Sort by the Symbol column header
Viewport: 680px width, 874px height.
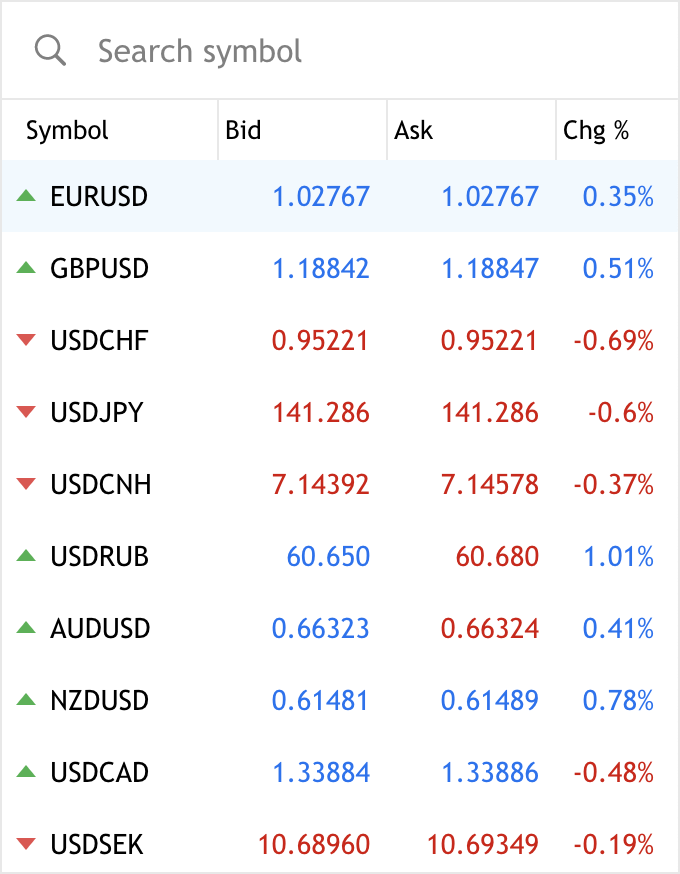[68, 131]
